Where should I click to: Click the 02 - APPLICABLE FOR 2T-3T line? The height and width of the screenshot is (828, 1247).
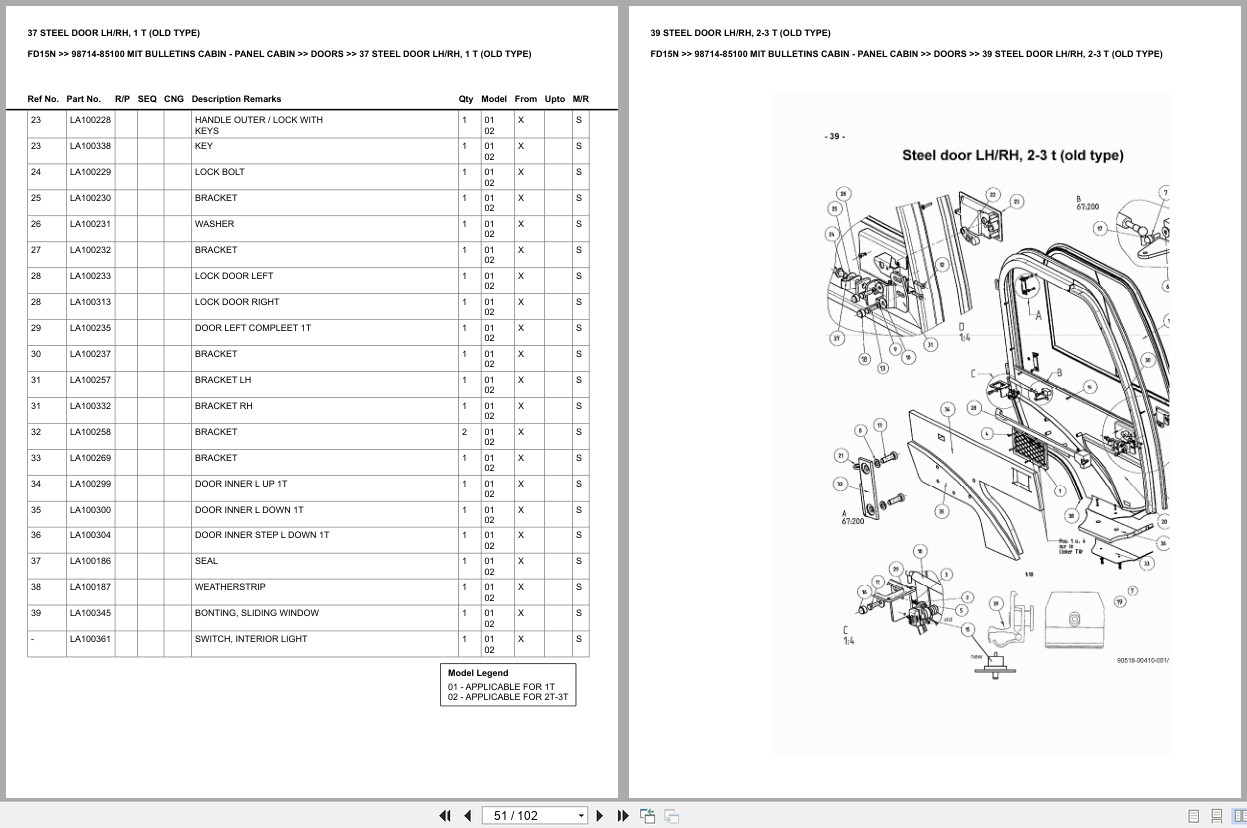[x=508, y=697]
